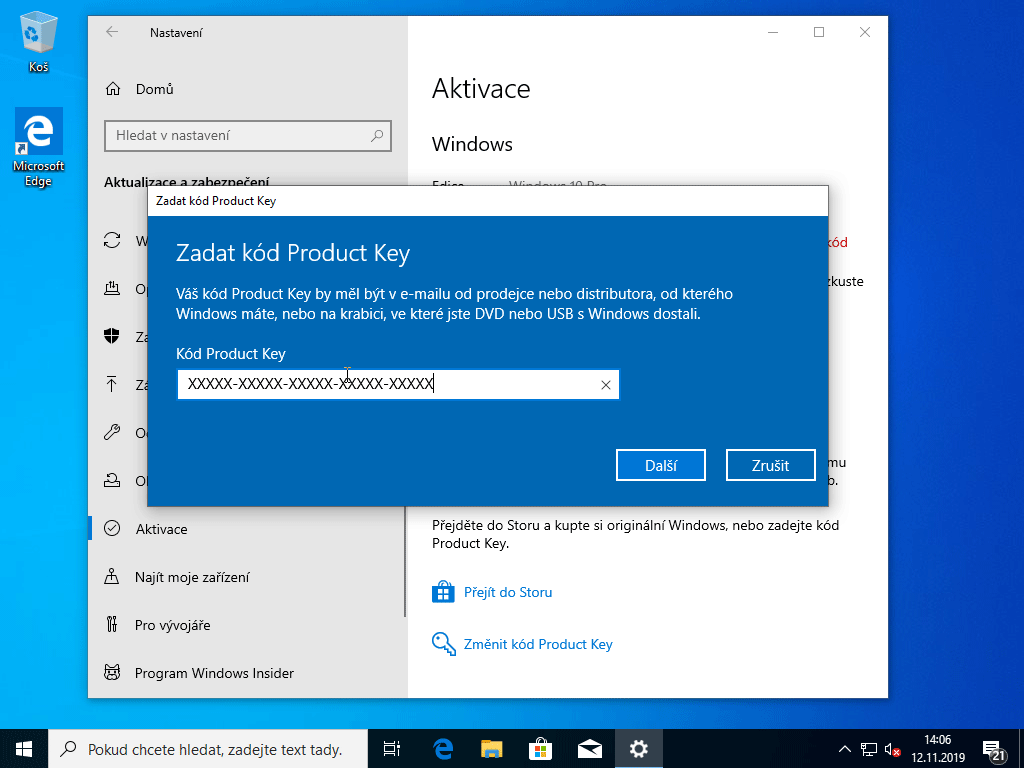This screenshot has height=768, width=1024.
Task: Open the Koš recycle bin desktop icon
Action: [39, 43]
